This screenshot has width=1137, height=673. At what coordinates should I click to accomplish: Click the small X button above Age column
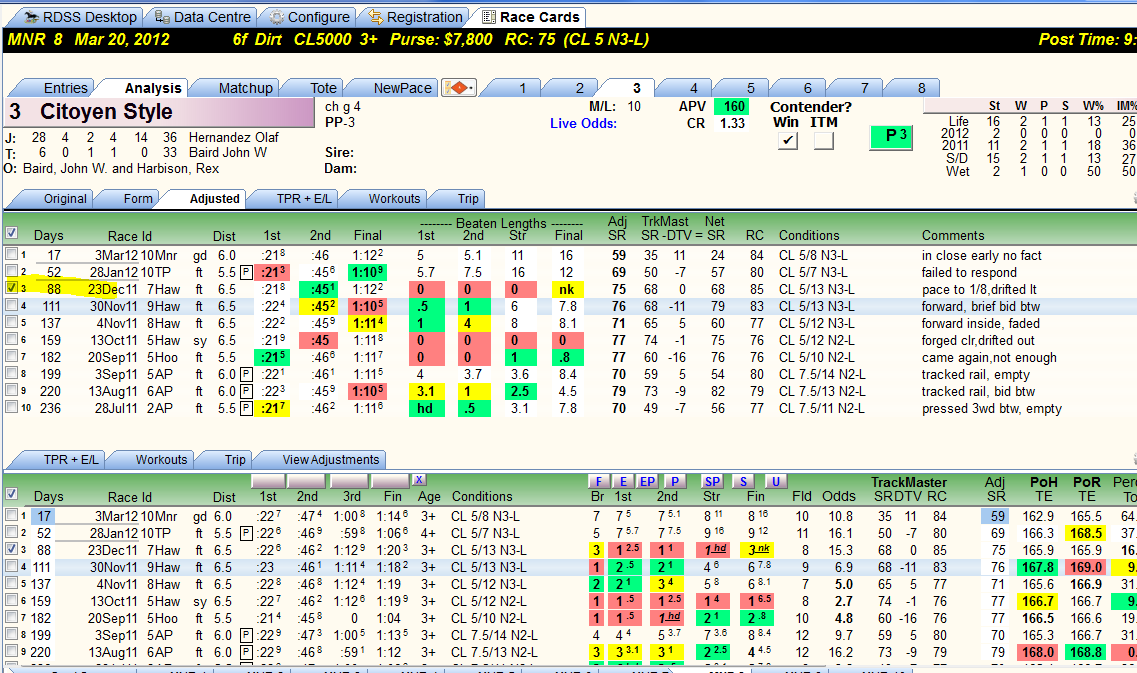[x=418, y=480]
